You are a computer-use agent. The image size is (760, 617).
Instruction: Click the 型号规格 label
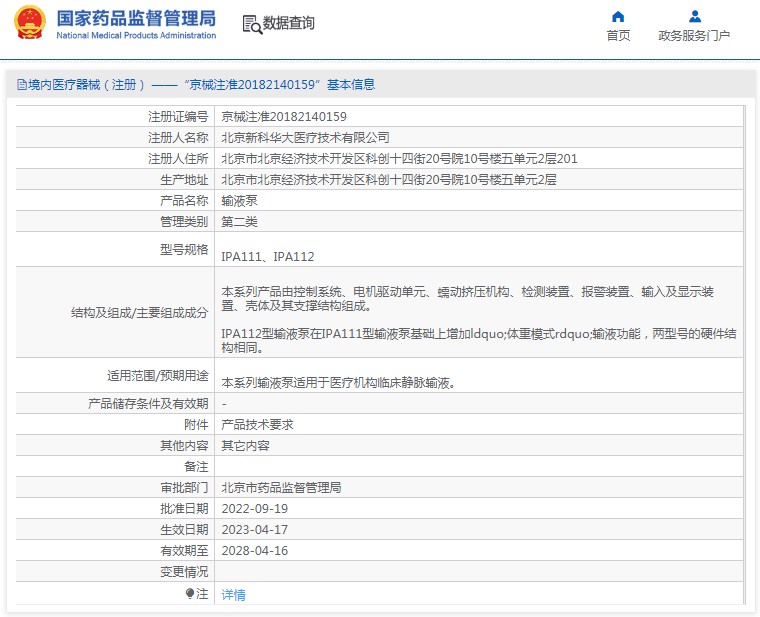coord(184,249)
